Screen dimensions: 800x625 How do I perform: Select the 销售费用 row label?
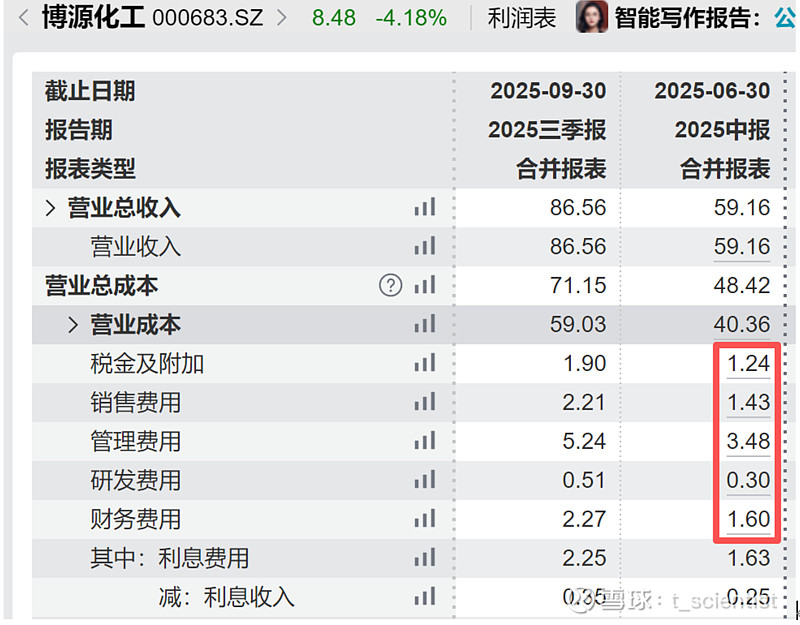(x=136, y=402)
